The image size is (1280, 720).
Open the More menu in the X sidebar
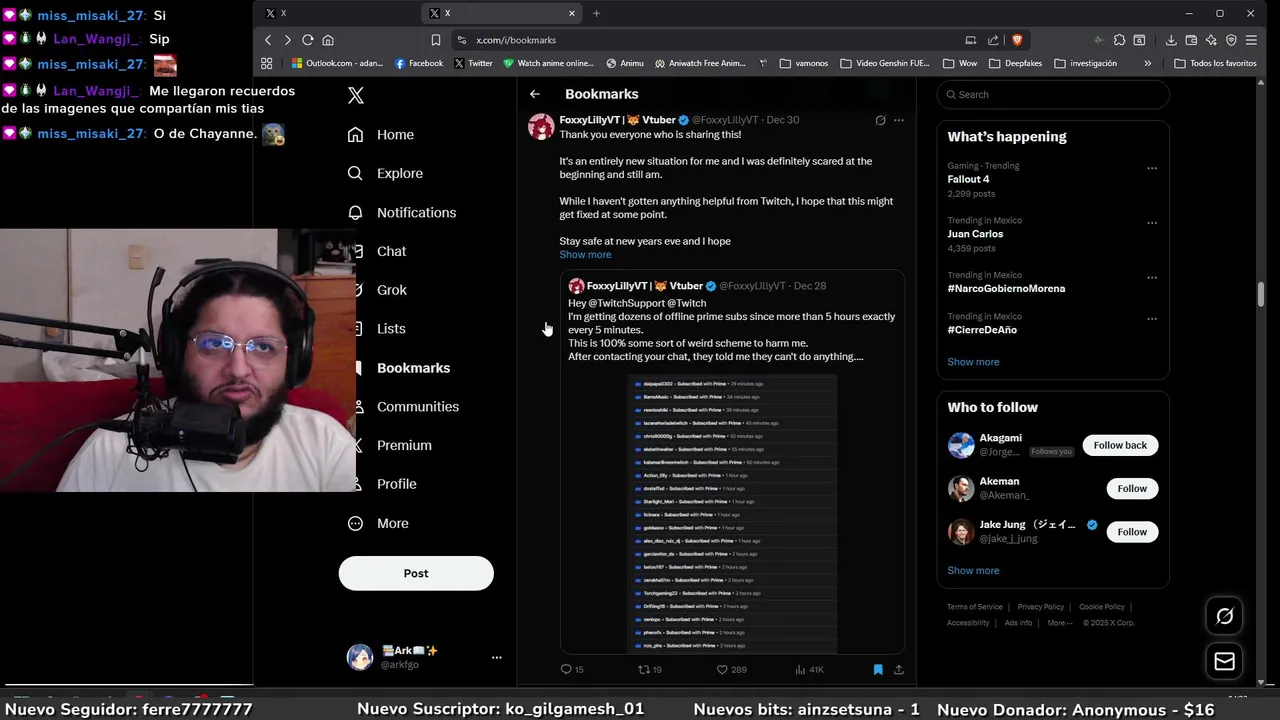(378, 523)
